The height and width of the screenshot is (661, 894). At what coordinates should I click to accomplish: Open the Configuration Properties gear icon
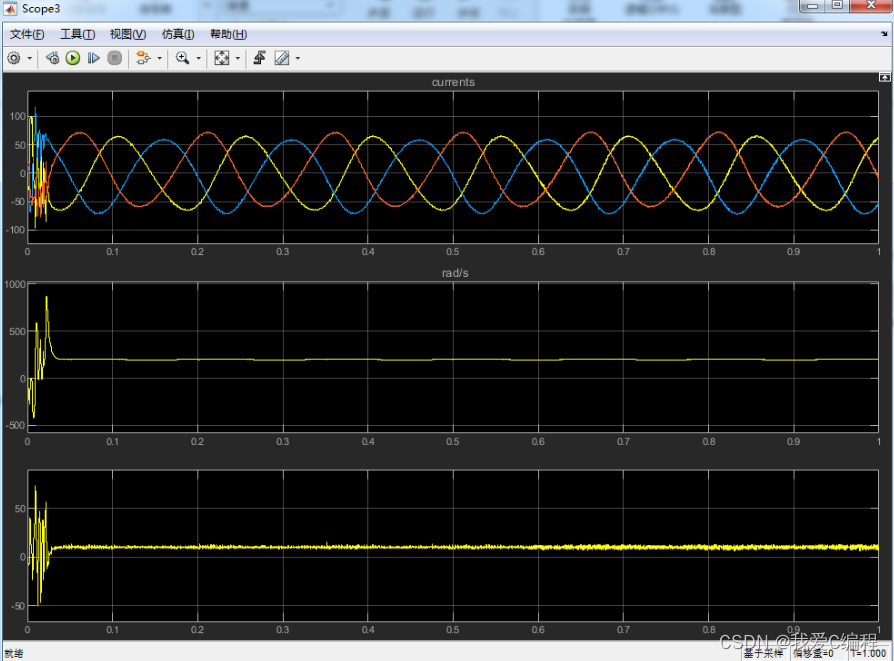14,58
